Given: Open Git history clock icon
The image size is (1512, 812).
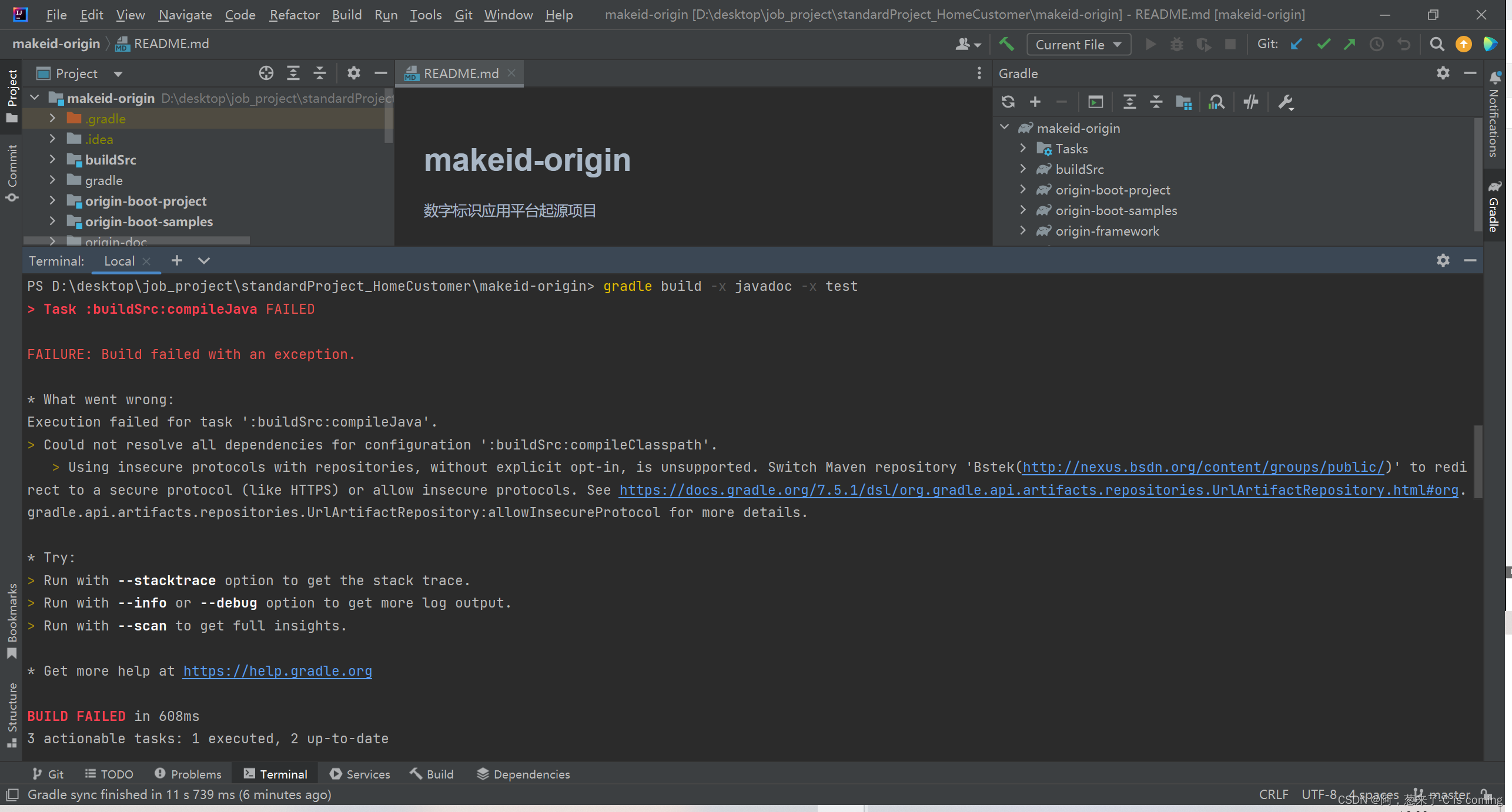Looking at the screenshot, I should (x=1377, y=44).
